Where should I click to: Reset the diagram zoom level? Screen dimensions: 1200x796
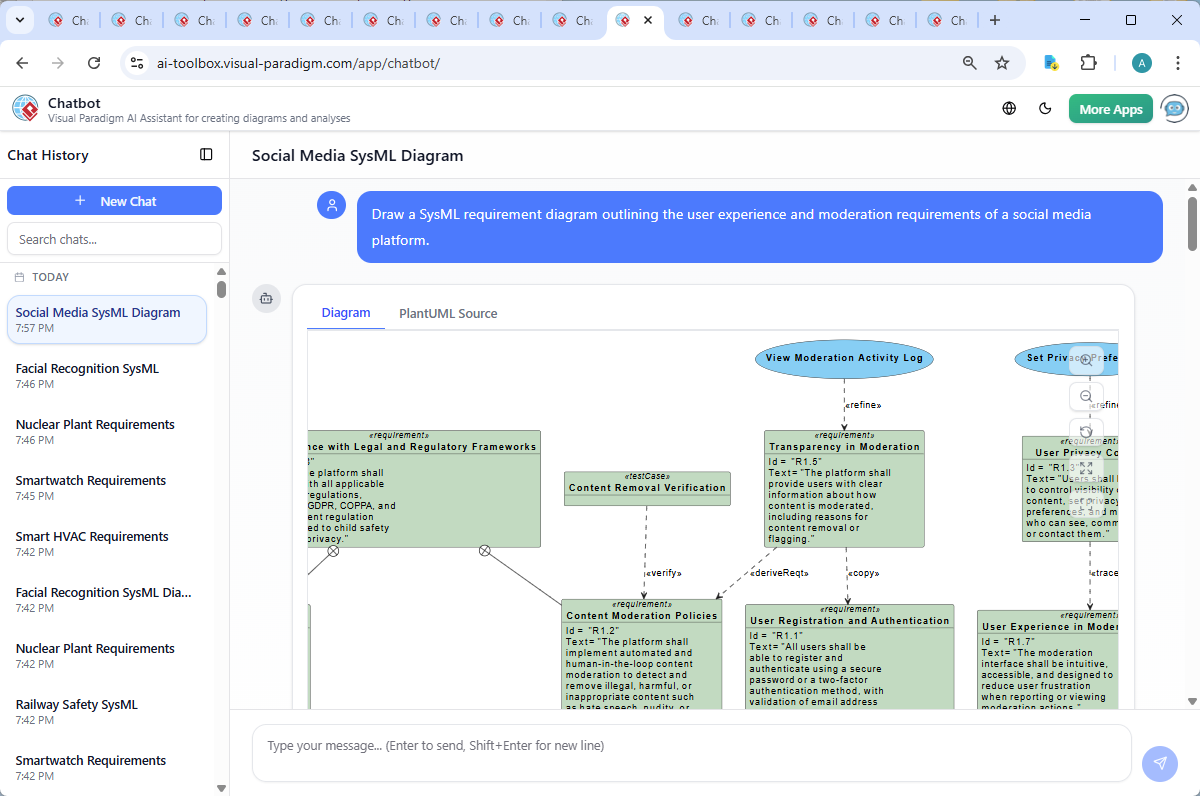[1086, 431]
